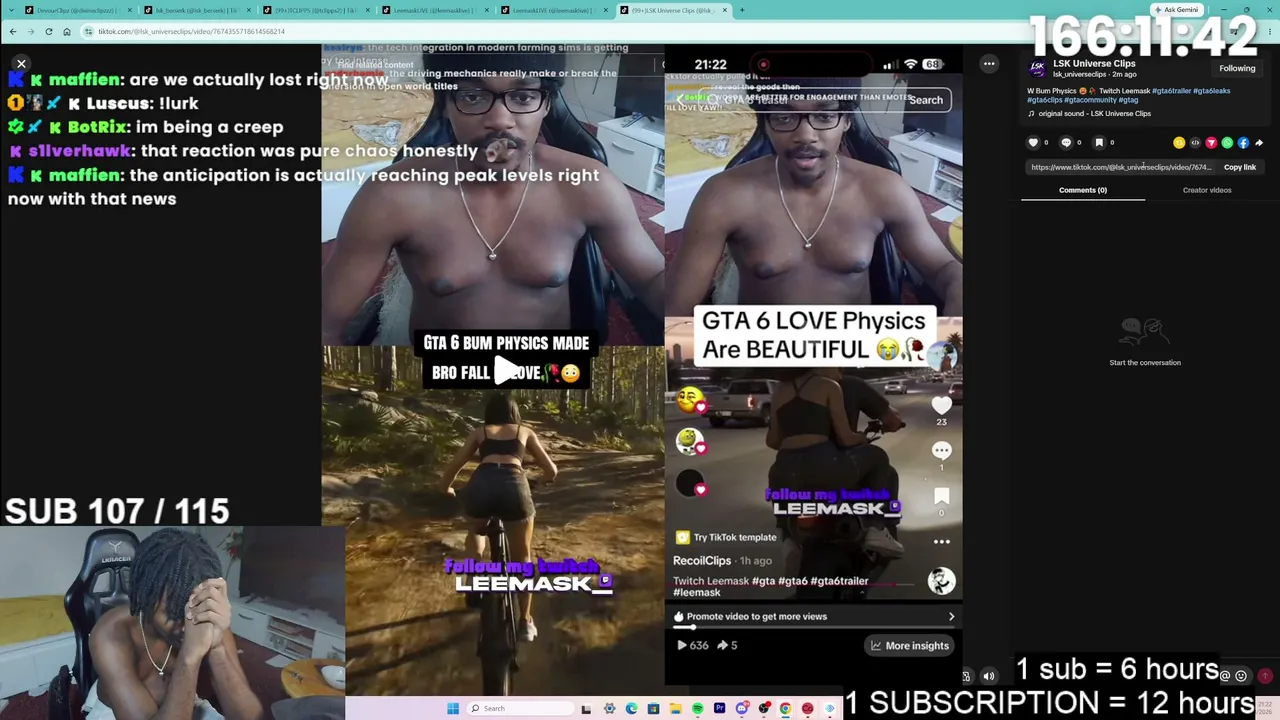
Task: Toggle video volume speaker icon
Action: click(x=989, y=676)
